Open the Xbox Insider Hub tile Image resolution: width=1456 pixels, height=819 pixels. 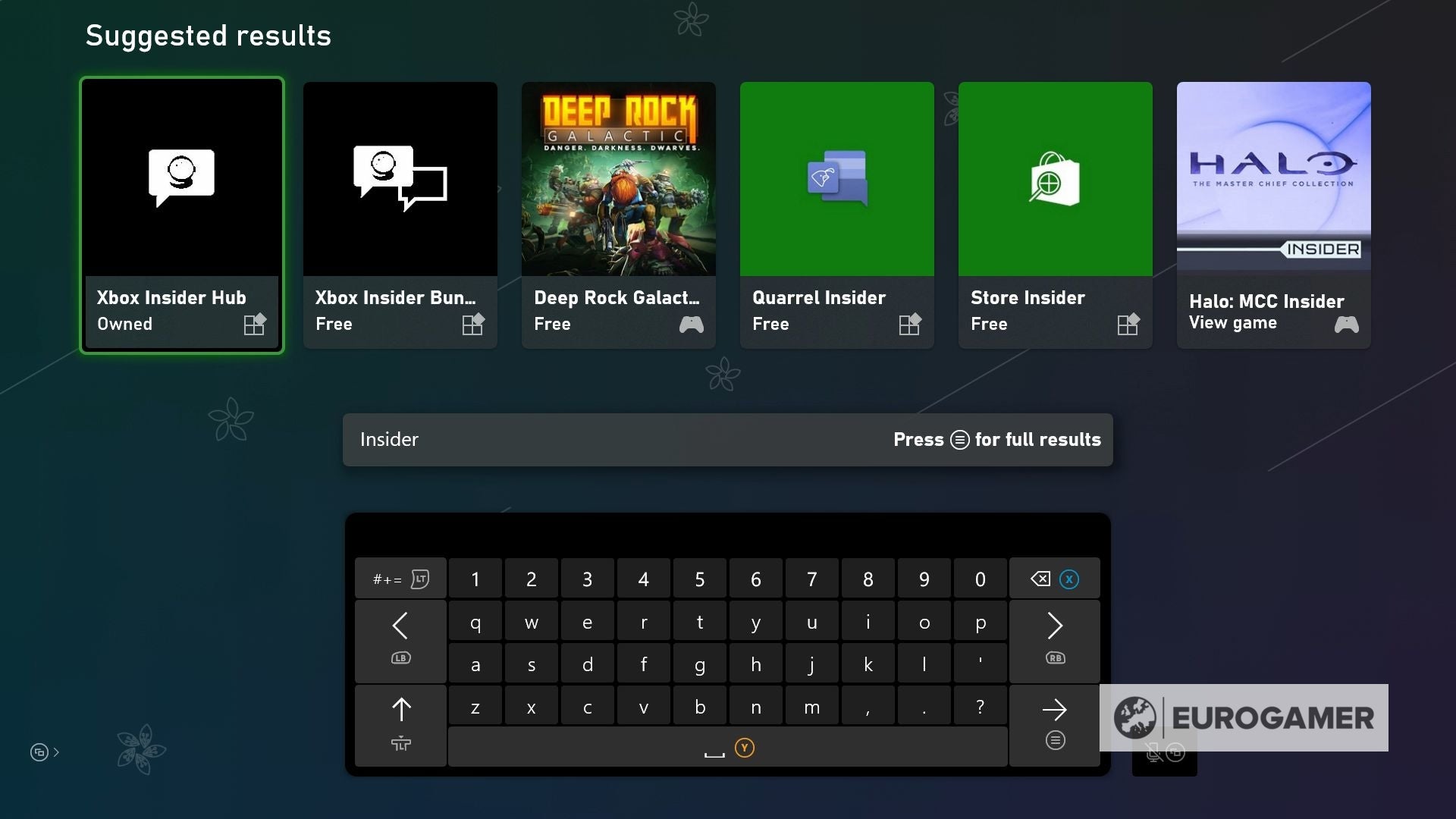click(x=182, y=215)
